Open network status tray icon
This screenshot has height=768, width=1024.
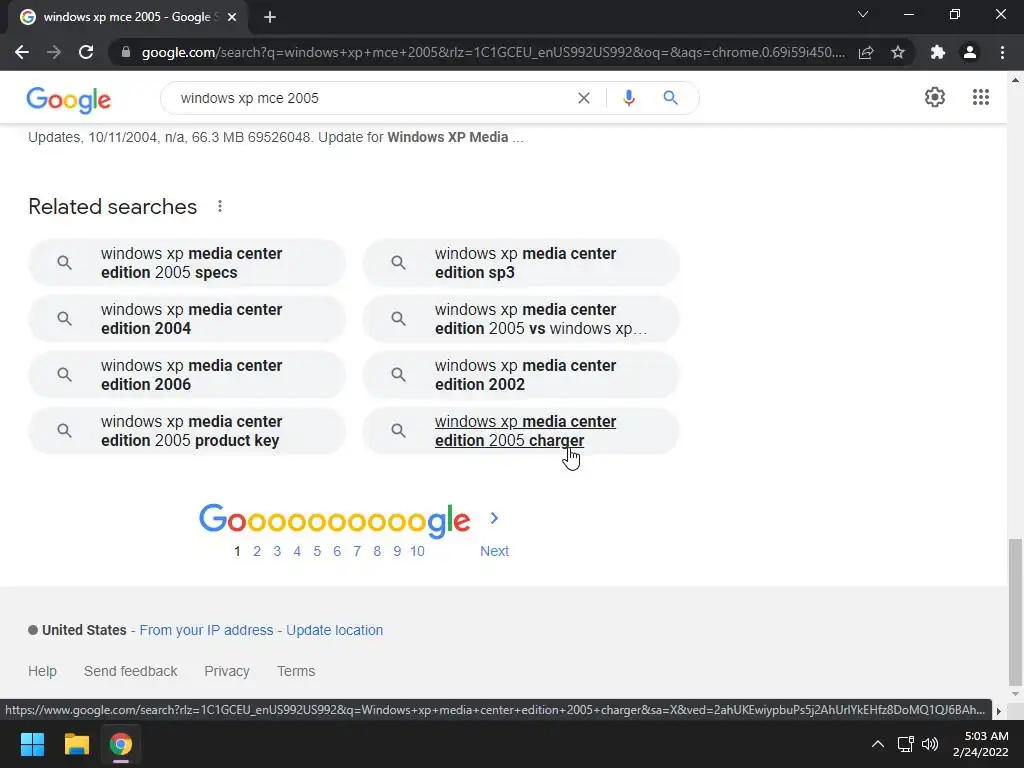pyautogui.click(x=905, y=744)
